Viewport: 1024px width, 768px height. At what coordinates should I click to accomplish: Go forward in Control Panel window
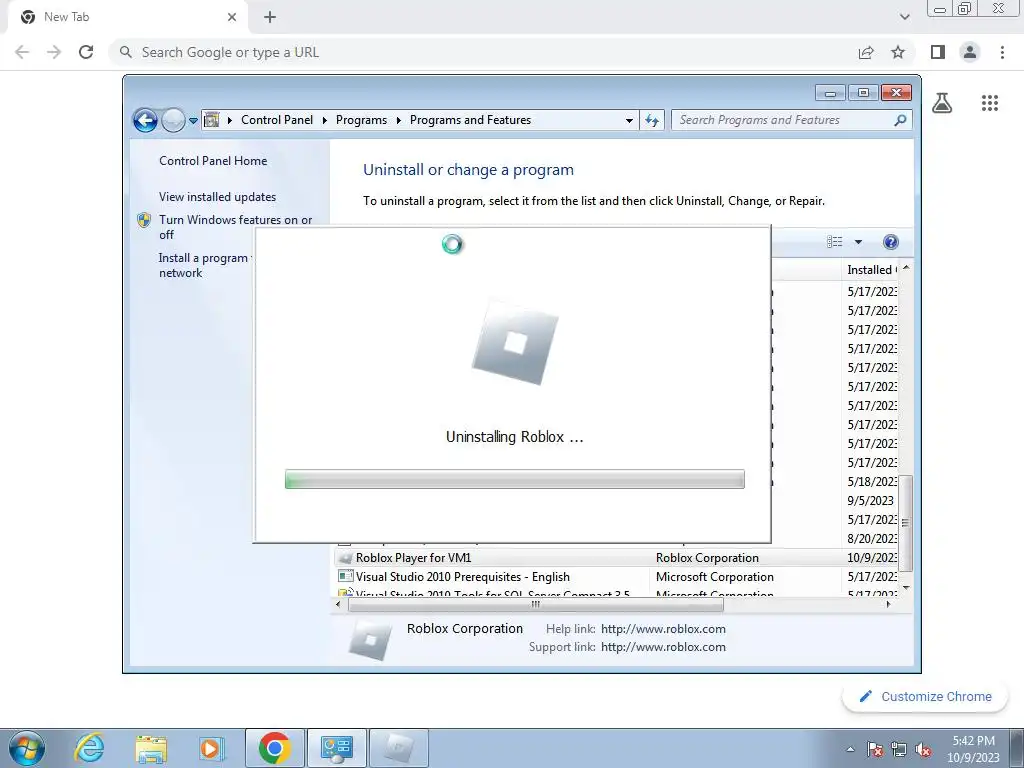point(173,120)
